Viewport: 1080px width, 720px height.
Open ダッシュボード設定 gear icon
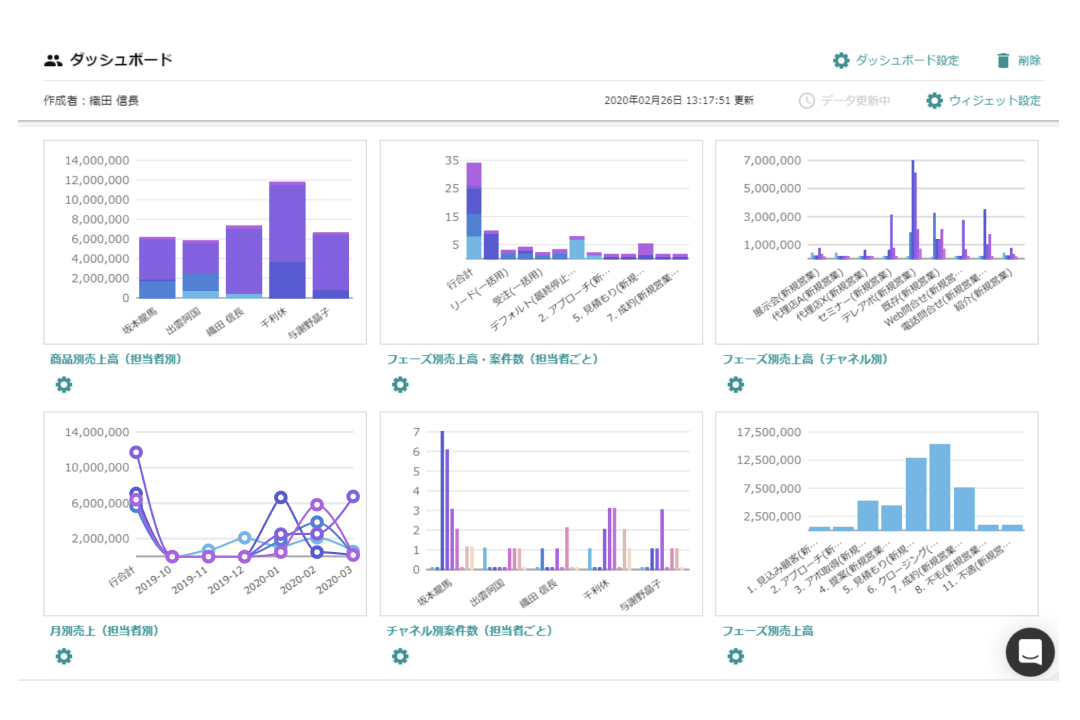point(841,61)
